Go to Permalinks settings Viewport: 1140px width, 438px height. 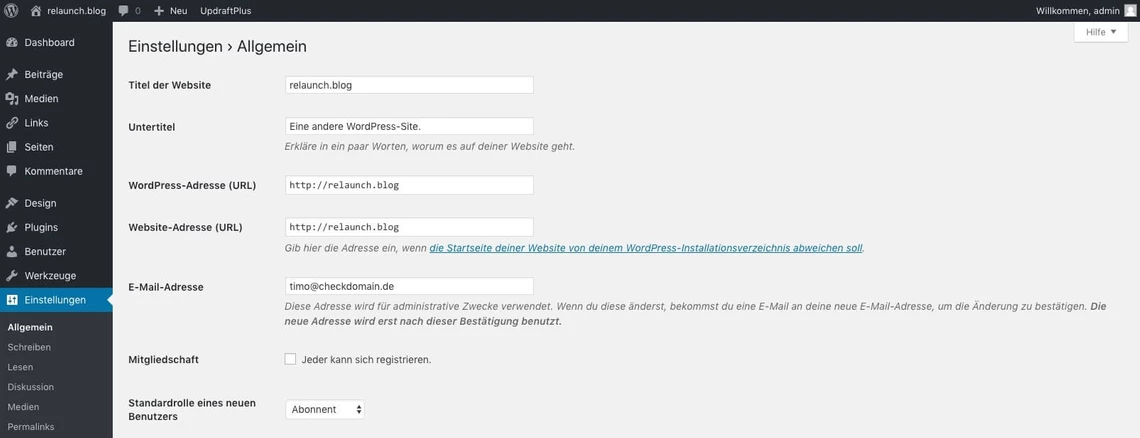point(31,427)
